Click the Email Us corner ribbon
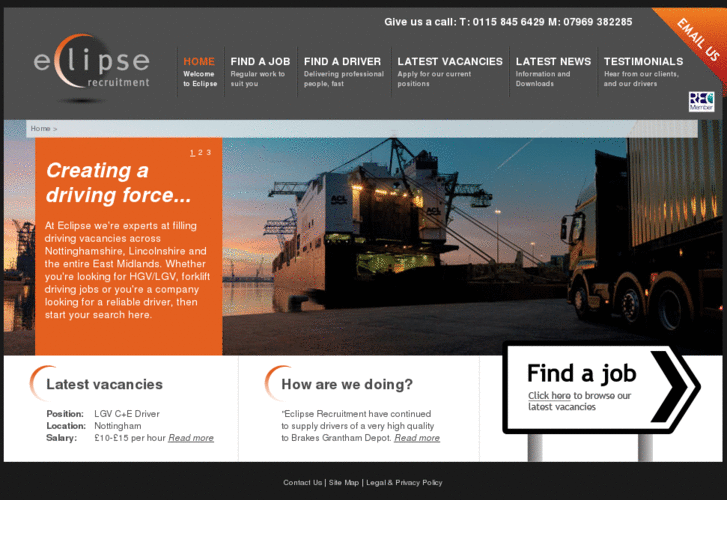Image resolution: width=727 pixels, height=545 pixels. pyautogui.click(x=697, y=40)
